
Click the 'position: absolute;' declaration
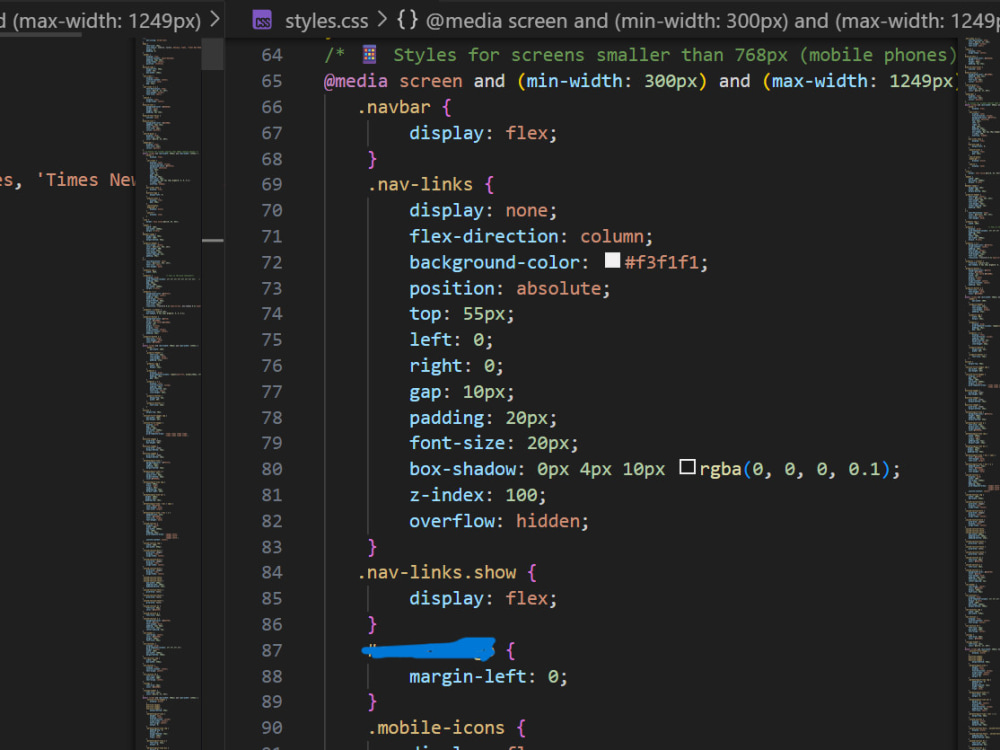(x=510, y=288)
